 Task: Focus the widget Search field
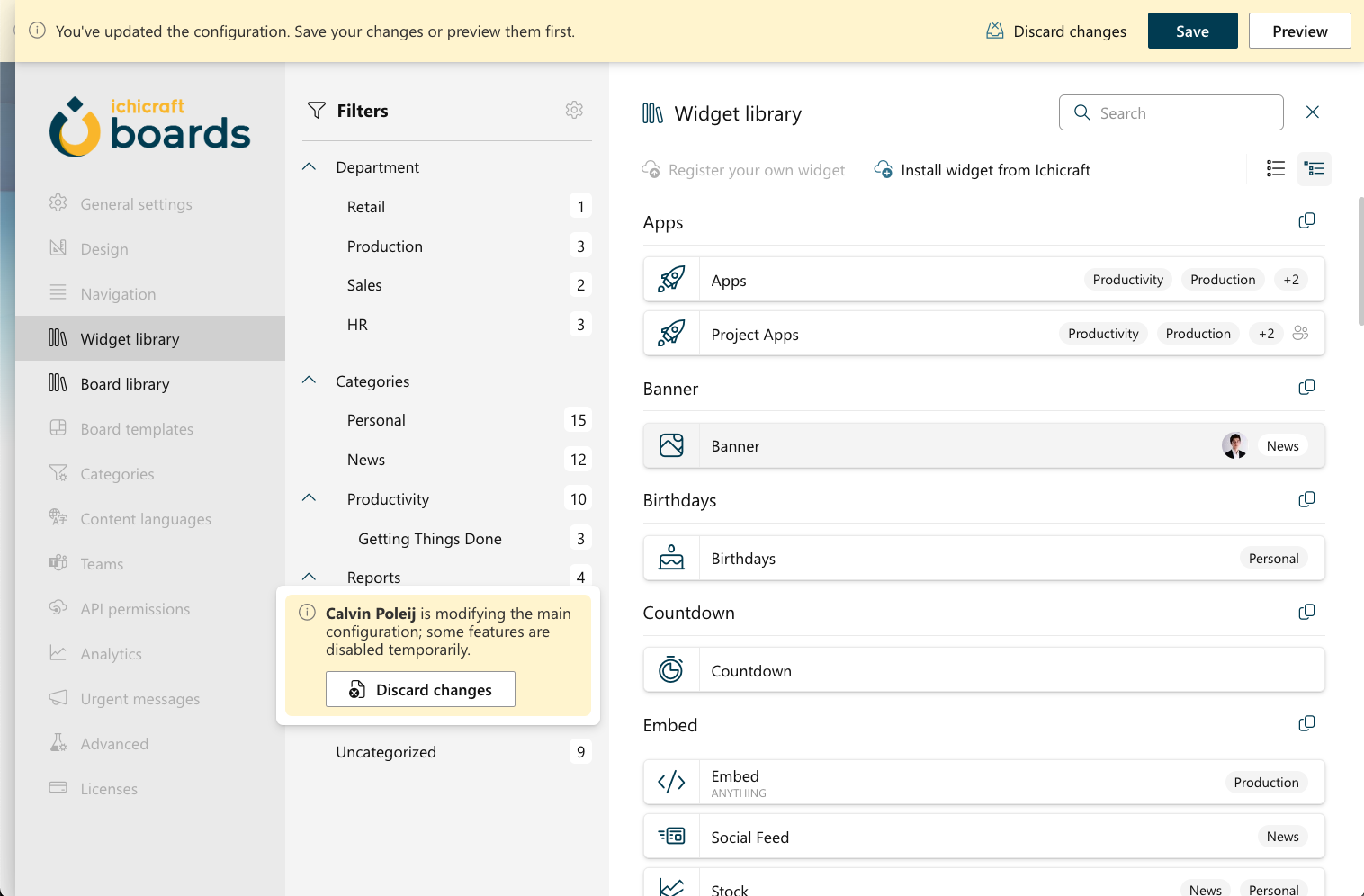click(1171, 112)
